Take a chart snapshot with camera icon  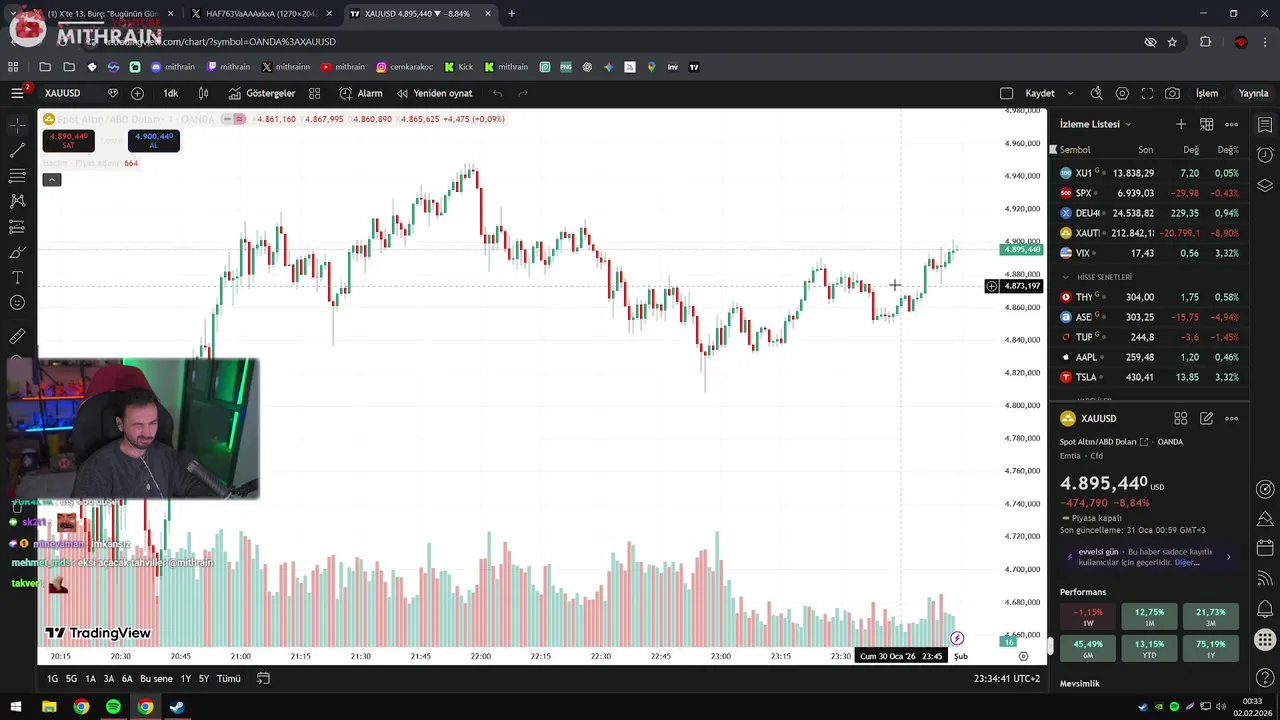(x=1172, y=93)
